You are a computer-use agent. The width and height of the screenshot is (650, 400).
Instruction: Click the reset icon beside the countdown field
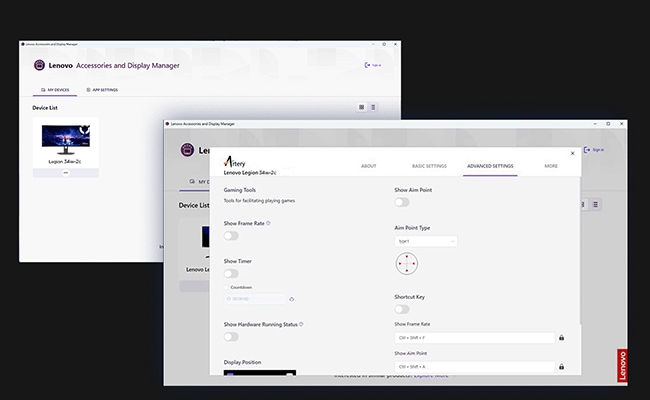pos(291,299)
